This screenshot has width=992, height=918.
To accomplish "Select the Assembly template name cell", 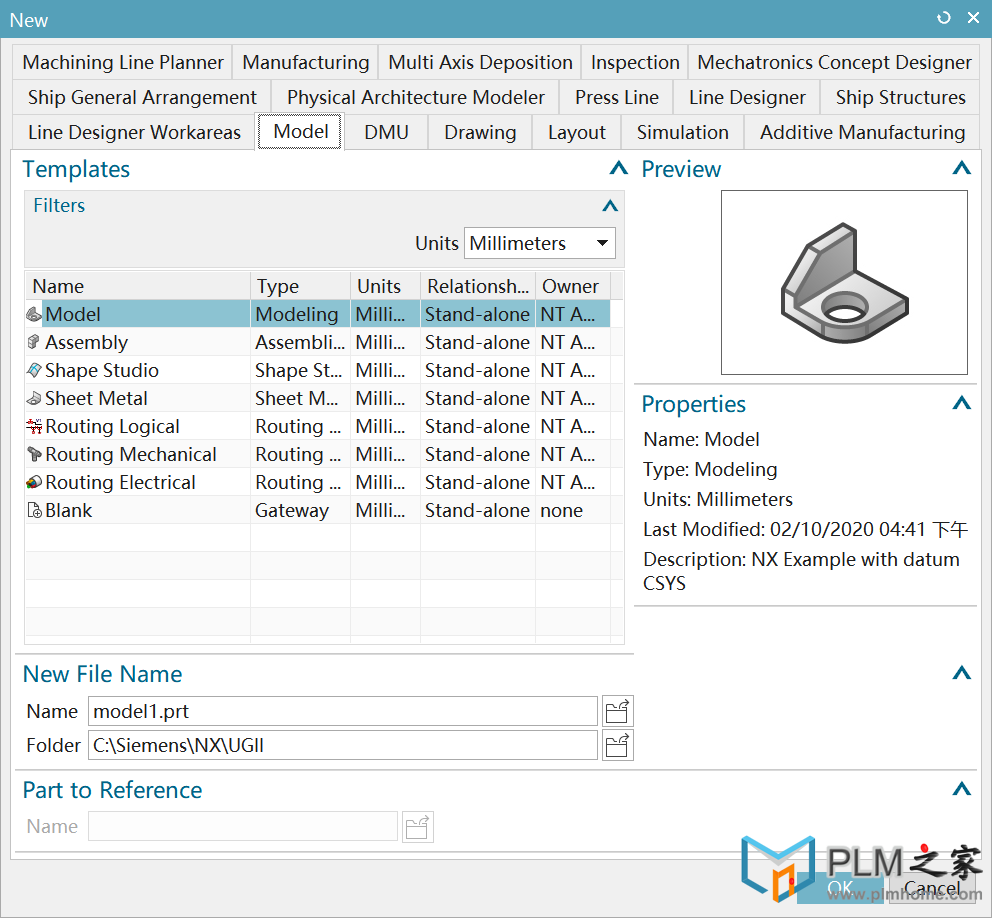I will tap(138, 342).
